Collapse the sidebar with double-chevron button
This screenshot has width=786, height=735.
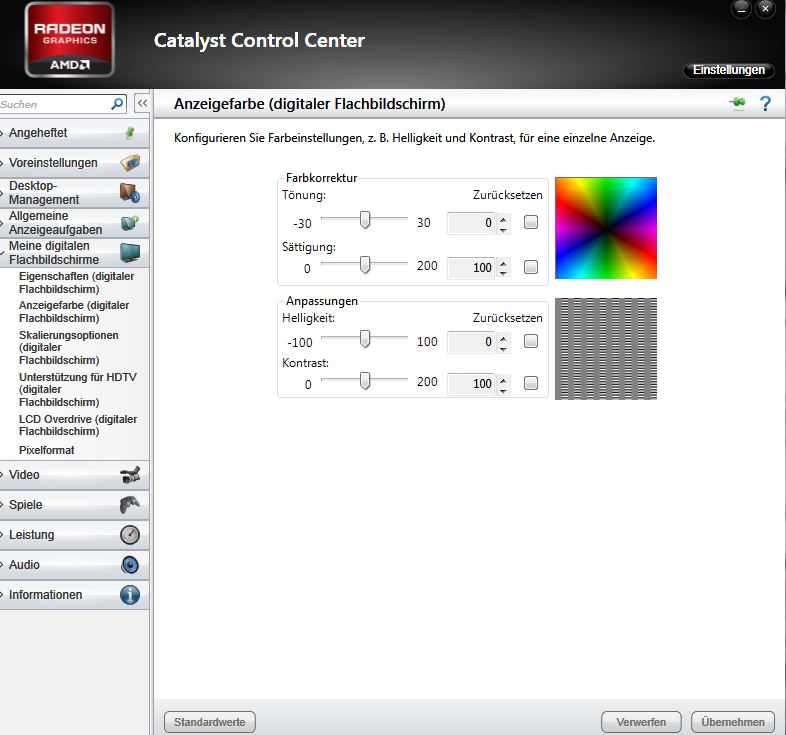[142, 103]
